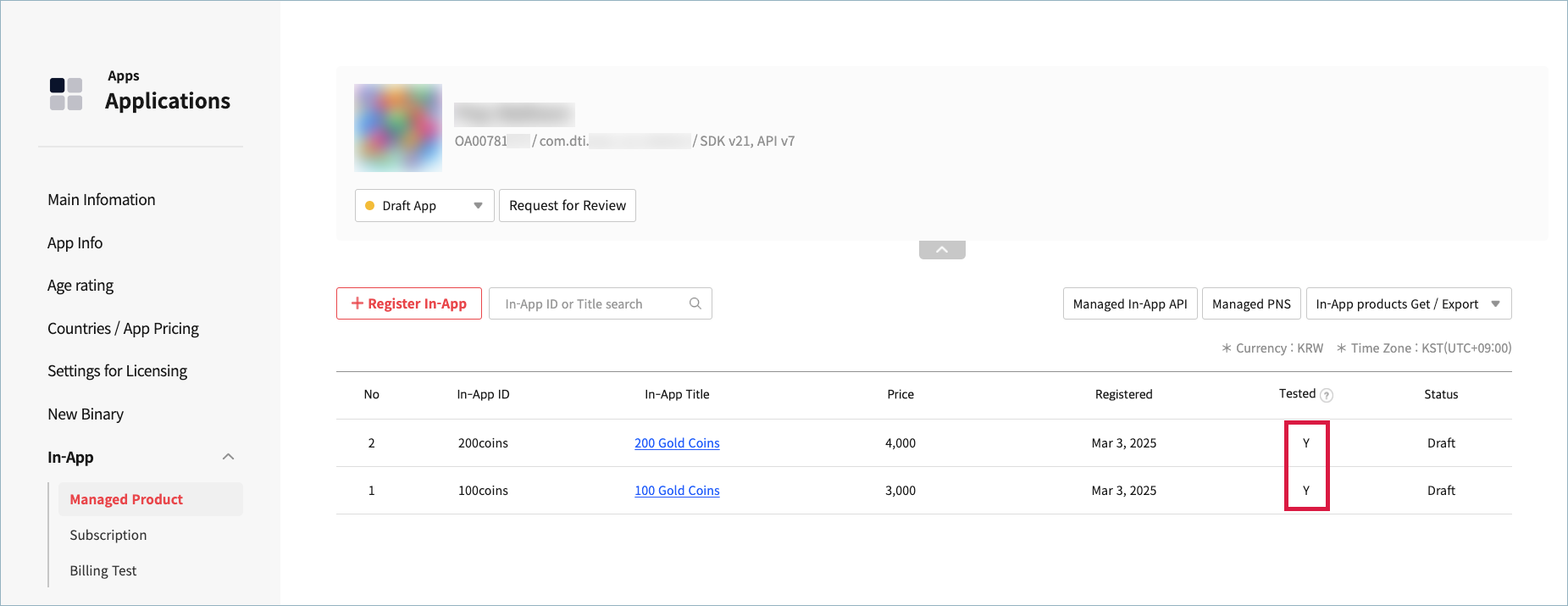Focus the In-App ID or Title search field
The width and height of the screenshot is (1568, 606).
(589, 304)
